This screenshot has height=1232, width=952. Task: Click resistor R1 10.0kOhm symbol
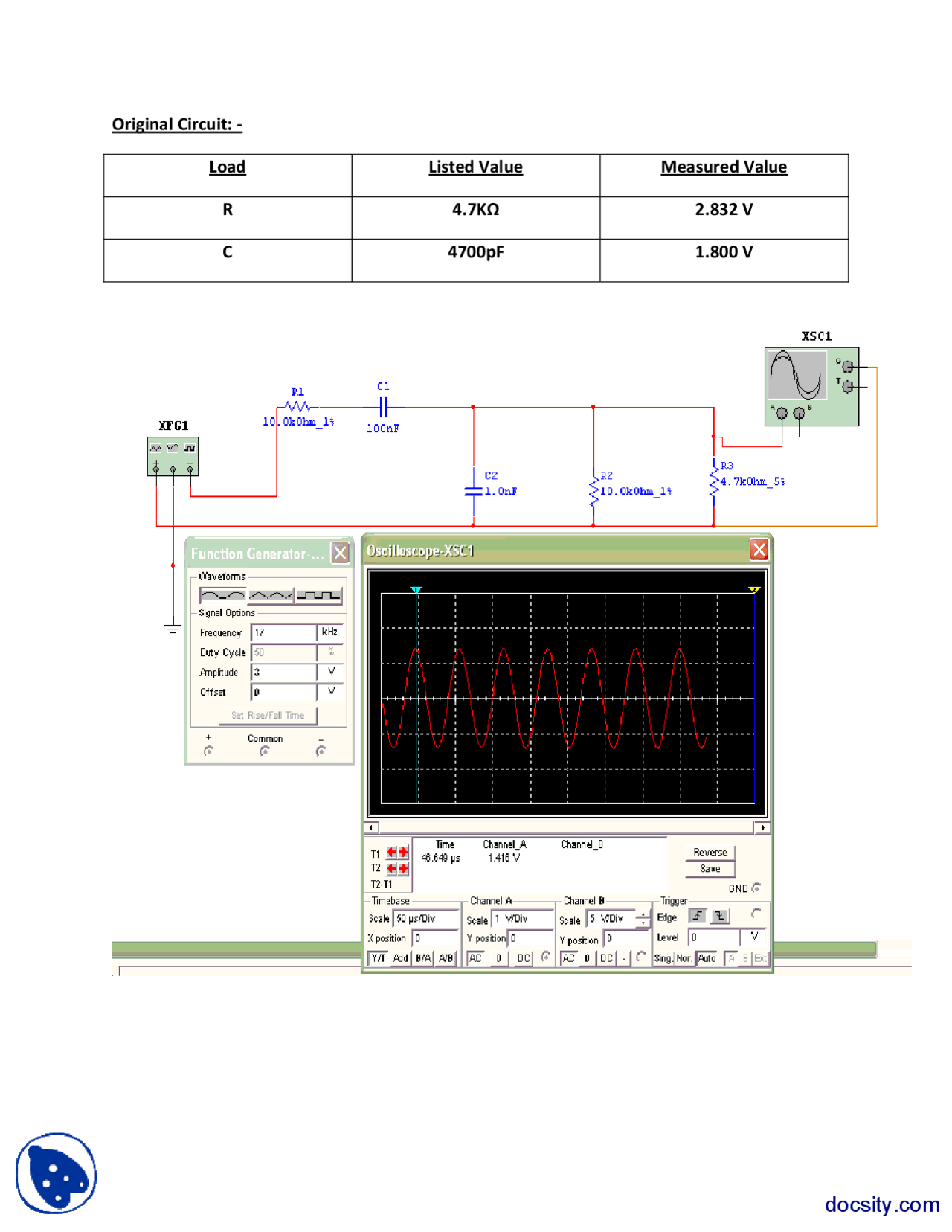pyautogui.click(x=298, y=407)
